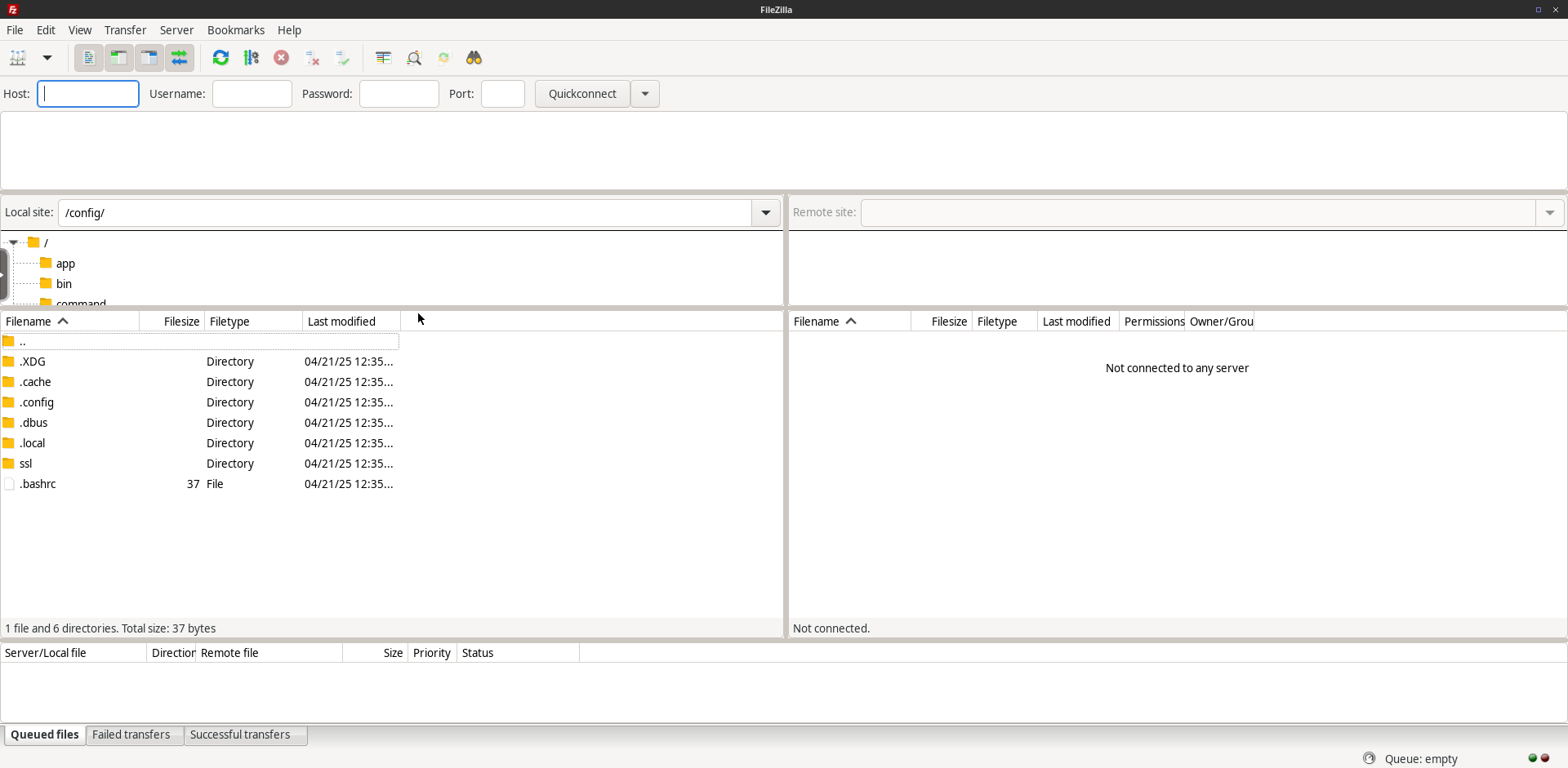
Task: Click the Quickconnect button
Action: click(582, 94)
